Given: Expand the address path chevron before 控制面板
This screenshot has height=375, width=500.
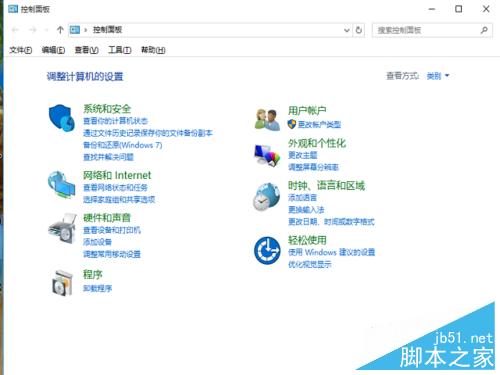Looking at the screenshot, I should point(86,30).
